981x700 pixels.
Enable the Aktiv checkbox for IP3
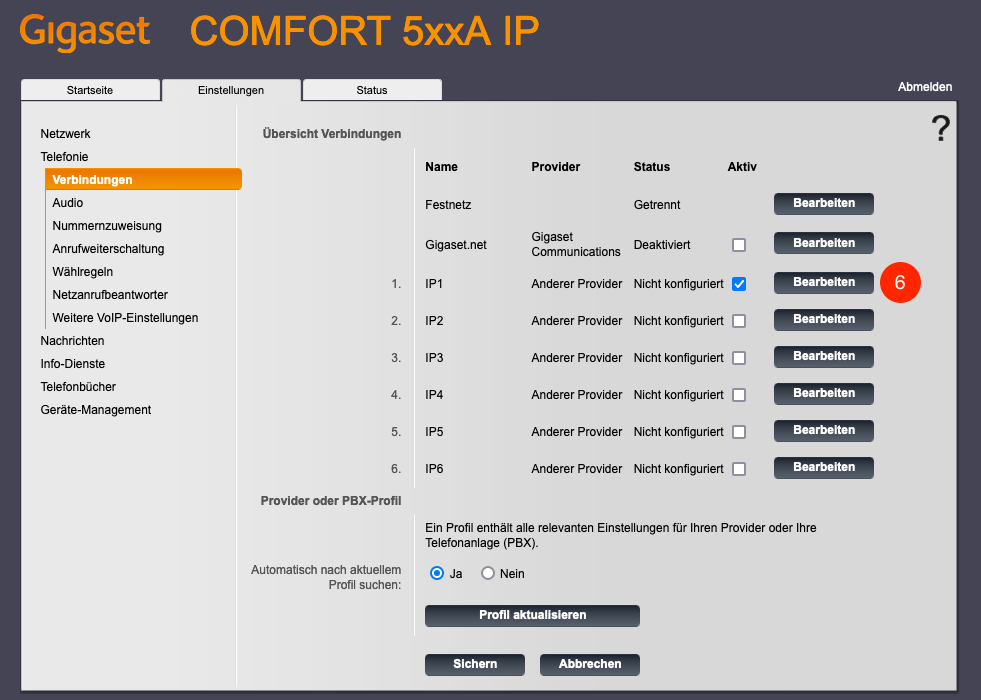pyautogui.click(x=739, y=358)
